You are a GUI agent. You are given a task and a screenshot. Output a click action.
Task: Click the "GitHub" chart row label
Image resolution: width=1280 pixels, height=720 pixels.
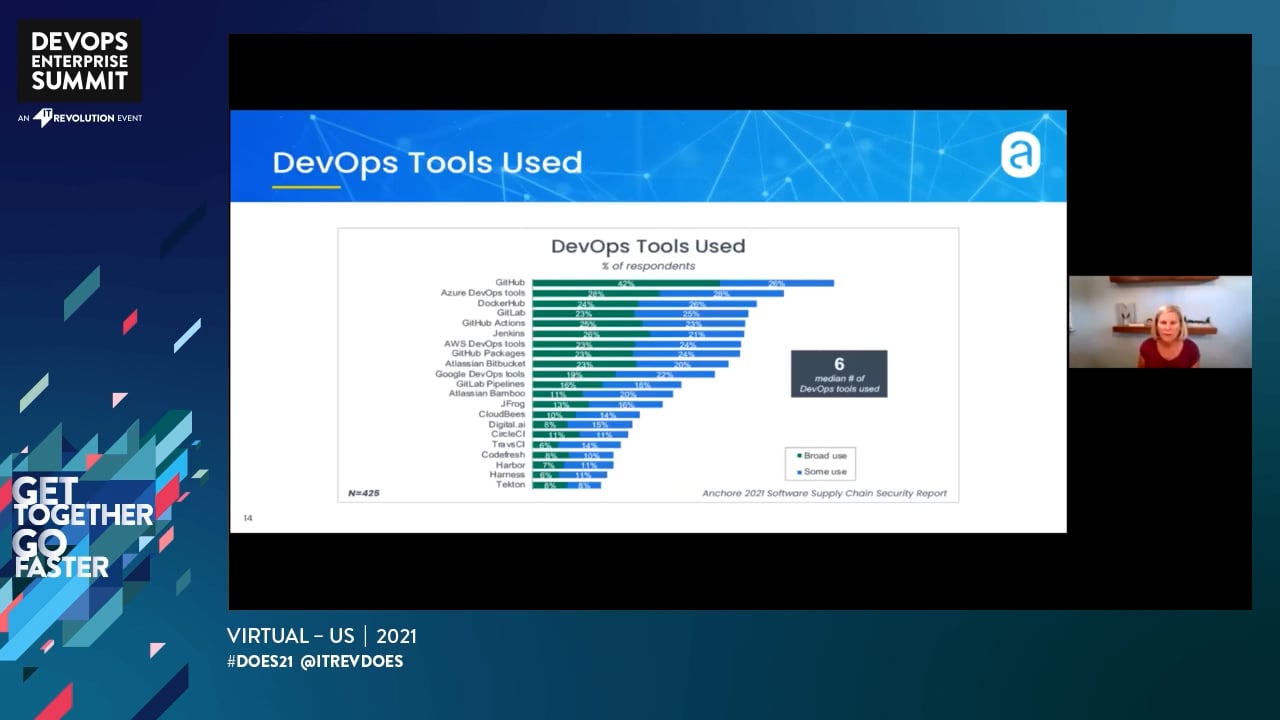(510, 283)
